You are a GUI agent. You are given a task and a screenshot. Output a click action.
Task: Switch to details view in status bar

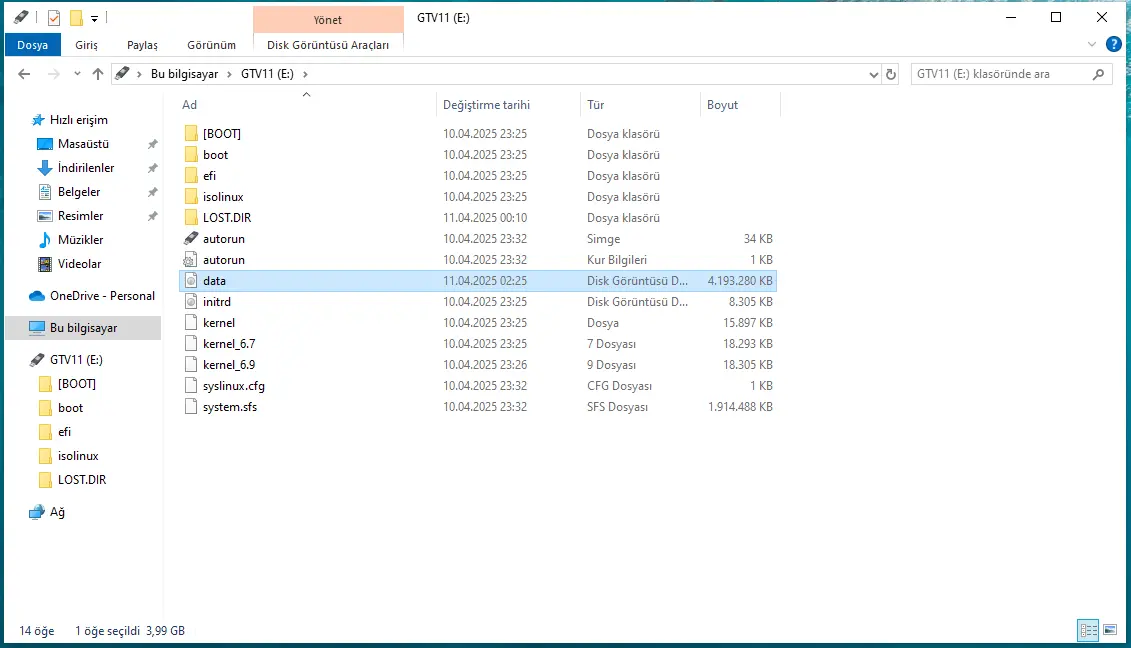[x=1088, y=630]
